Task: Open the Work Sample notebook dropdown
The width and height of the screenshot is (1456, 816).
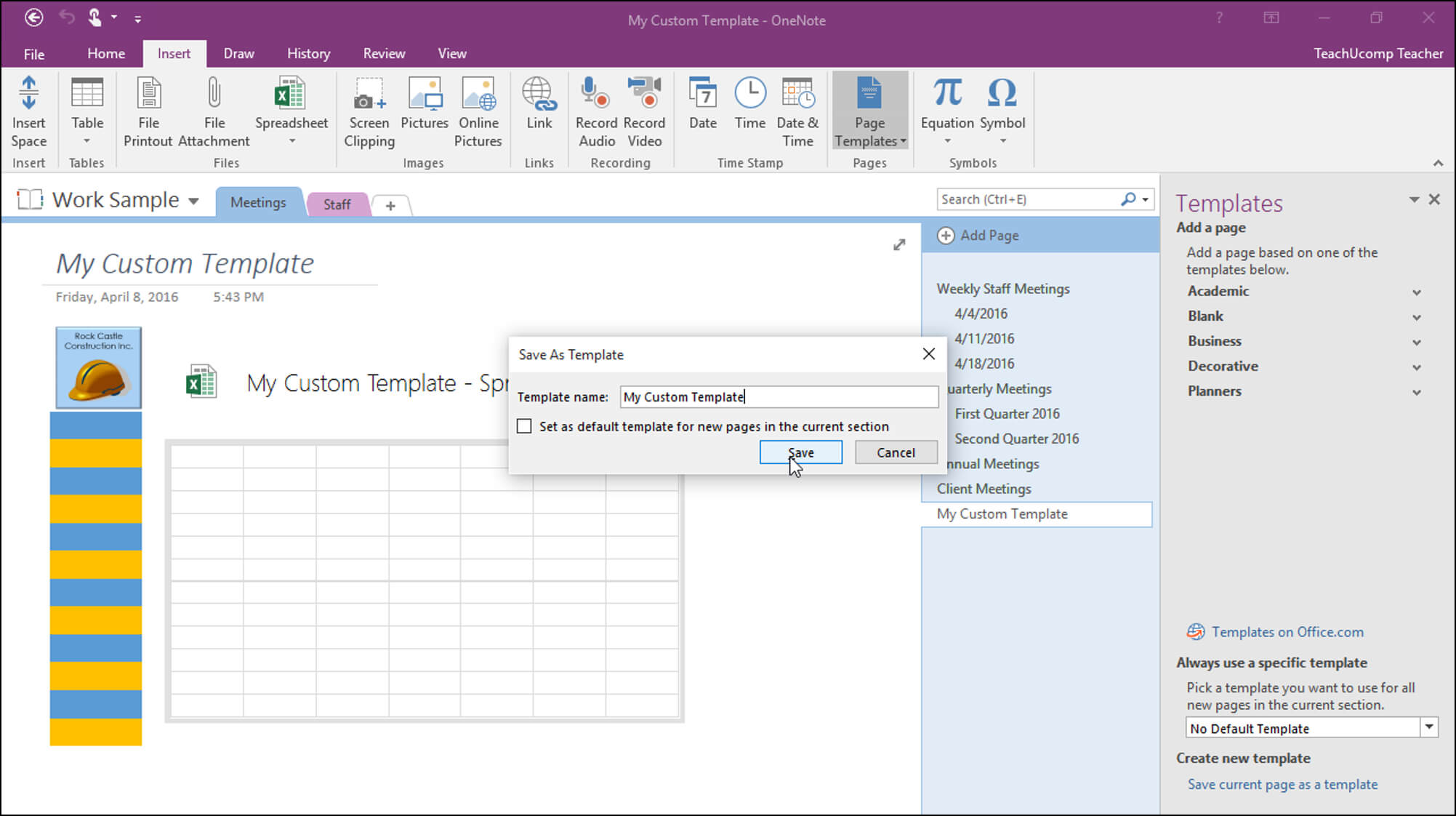Action: pos(193,201)
